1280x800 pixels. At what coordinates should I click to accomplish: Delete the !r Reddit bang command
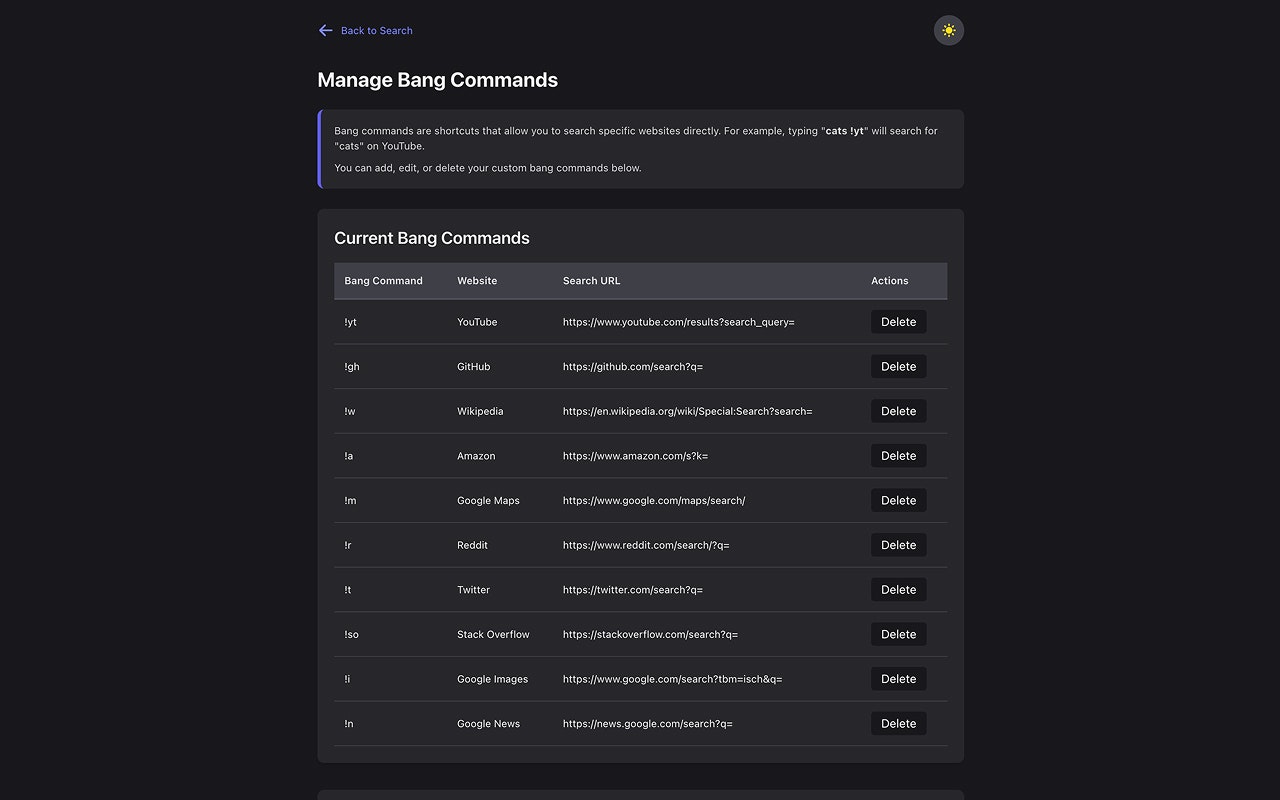[x=898, y=545]
